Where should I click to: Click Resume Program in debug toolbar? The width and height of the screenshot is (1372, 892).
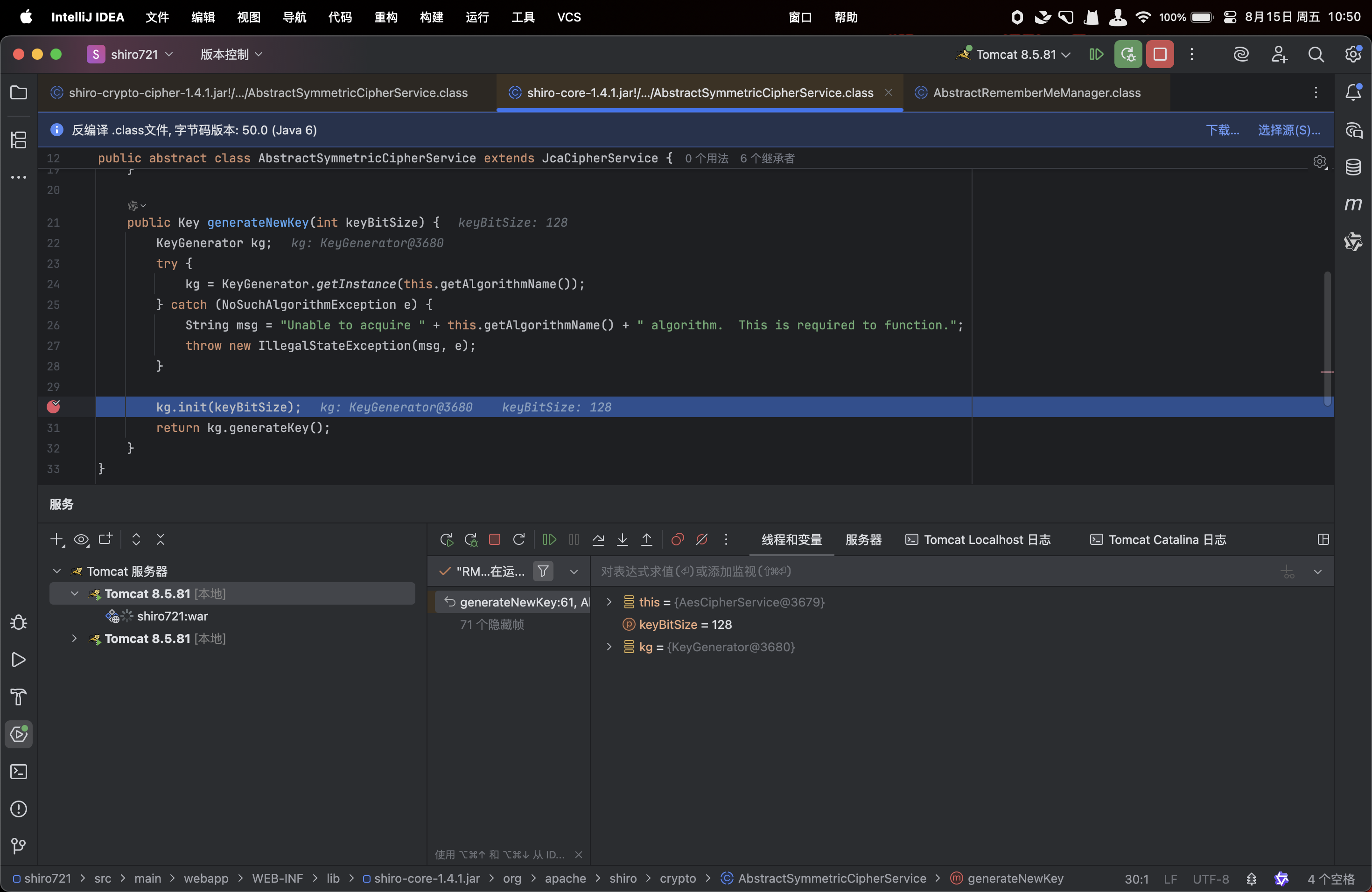pos(549,539)
